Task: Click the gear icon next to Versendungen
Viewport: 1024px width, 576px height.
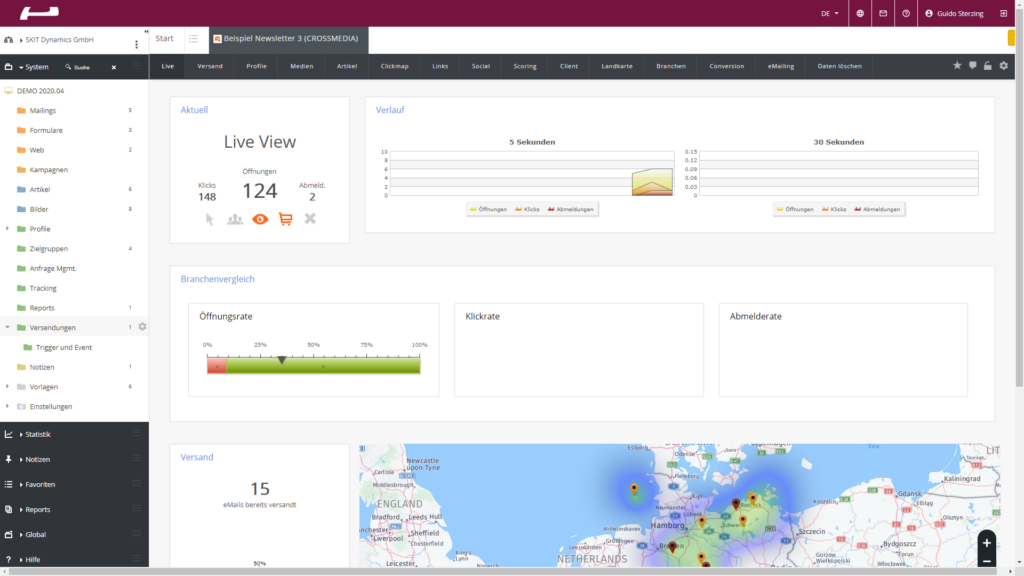Action: point(141,327)
